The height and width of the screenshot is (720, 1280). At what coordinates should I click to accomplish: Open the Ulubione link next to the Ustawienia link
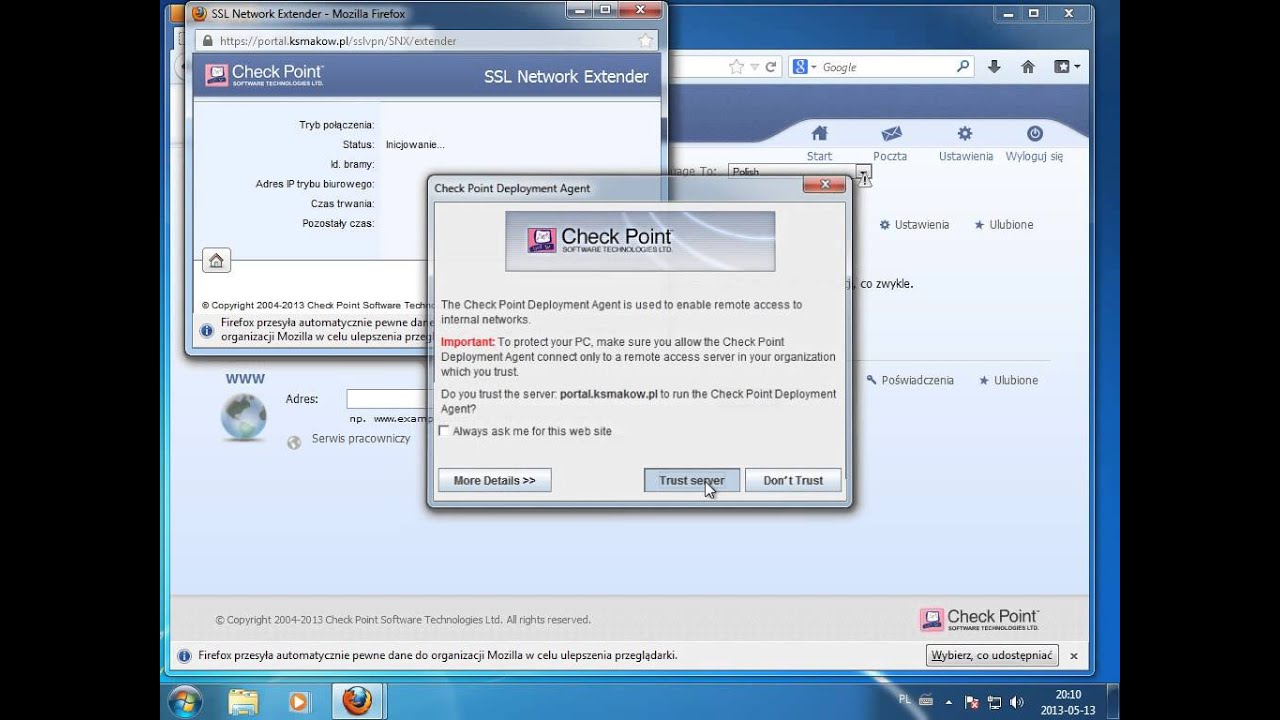pyautogui.click(x=1004, y=225)
